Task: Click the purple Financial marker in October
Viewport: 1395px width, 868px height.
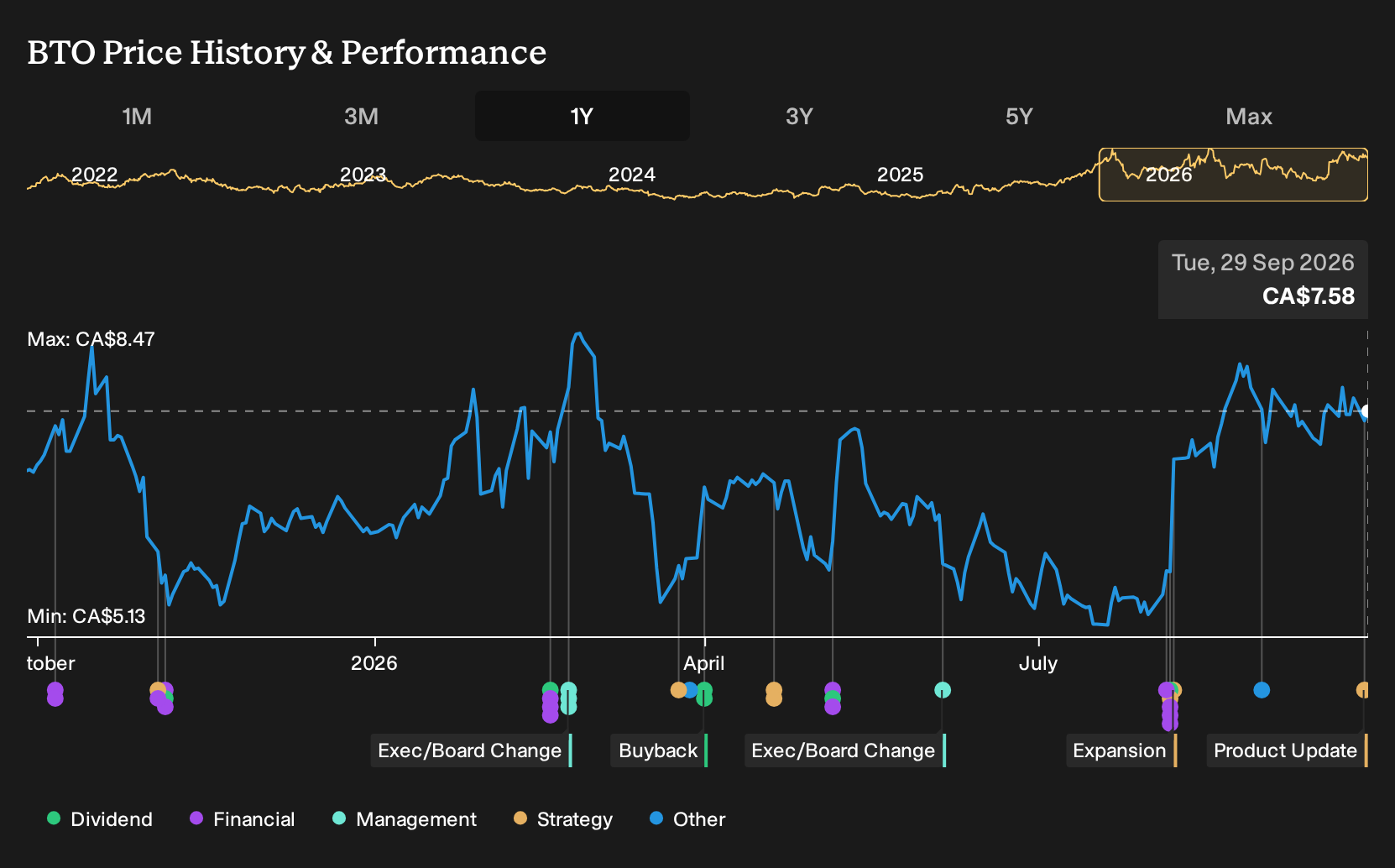Action: 55,693
